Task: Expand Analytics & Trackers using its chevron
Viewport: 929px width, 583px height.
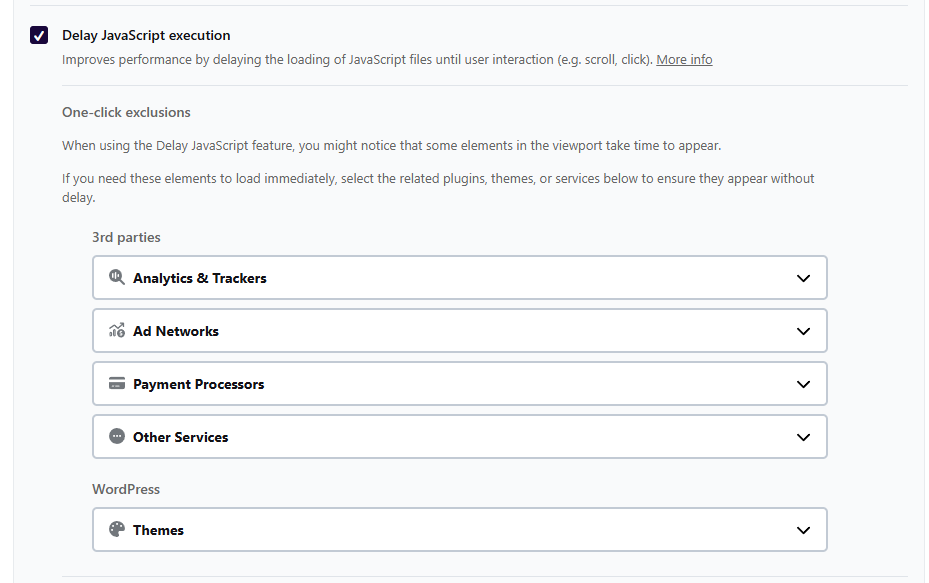Action: [x=803, y=278]
